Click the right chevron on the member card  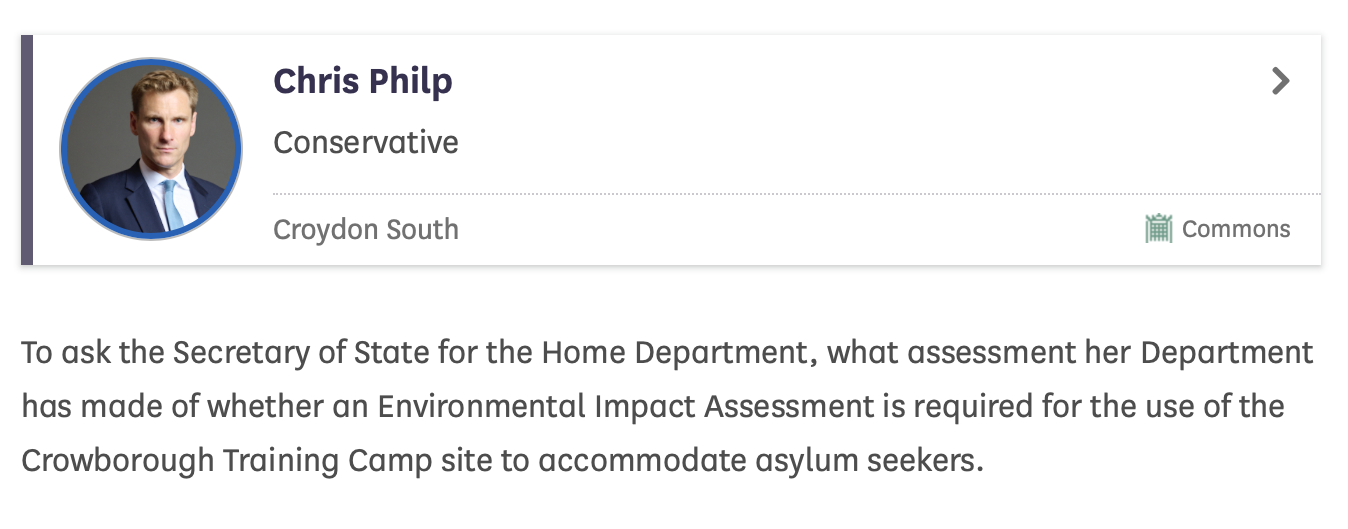(x=1280, y=81)
